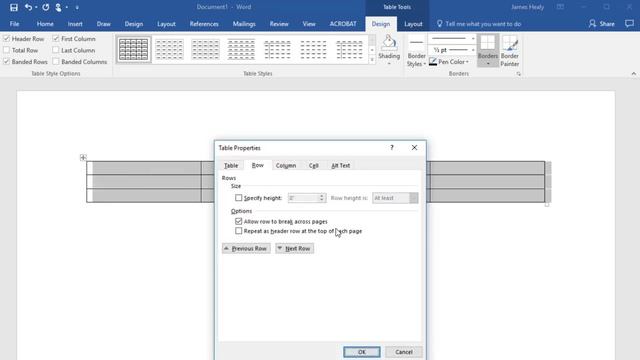Select the second table style thumbnail
Viewport: 640px width, 360px height.
pos(169,49)
